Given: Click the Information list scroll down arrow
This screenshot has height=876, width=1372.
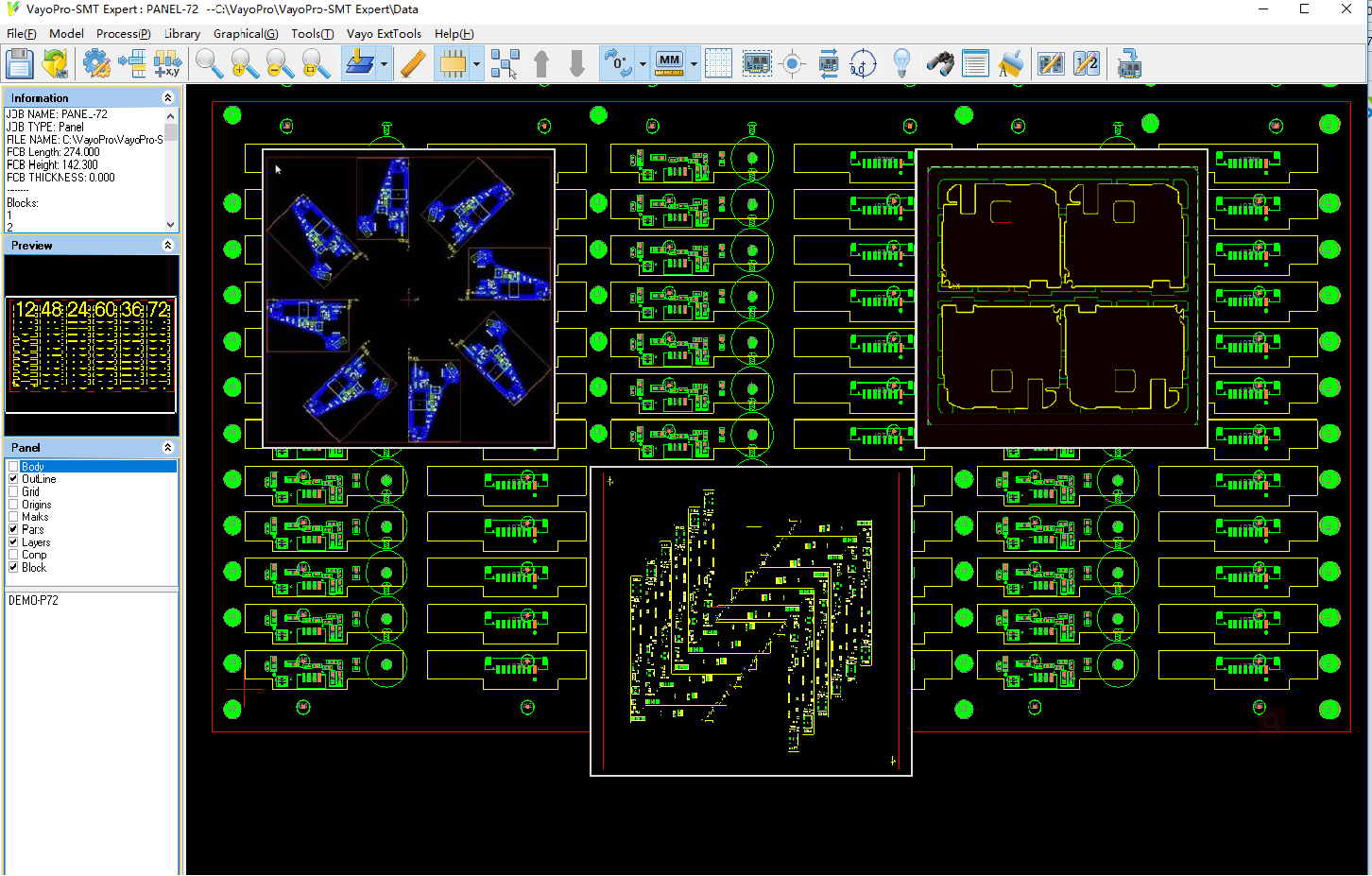Looking at the screenshot, I should (170, 225).
